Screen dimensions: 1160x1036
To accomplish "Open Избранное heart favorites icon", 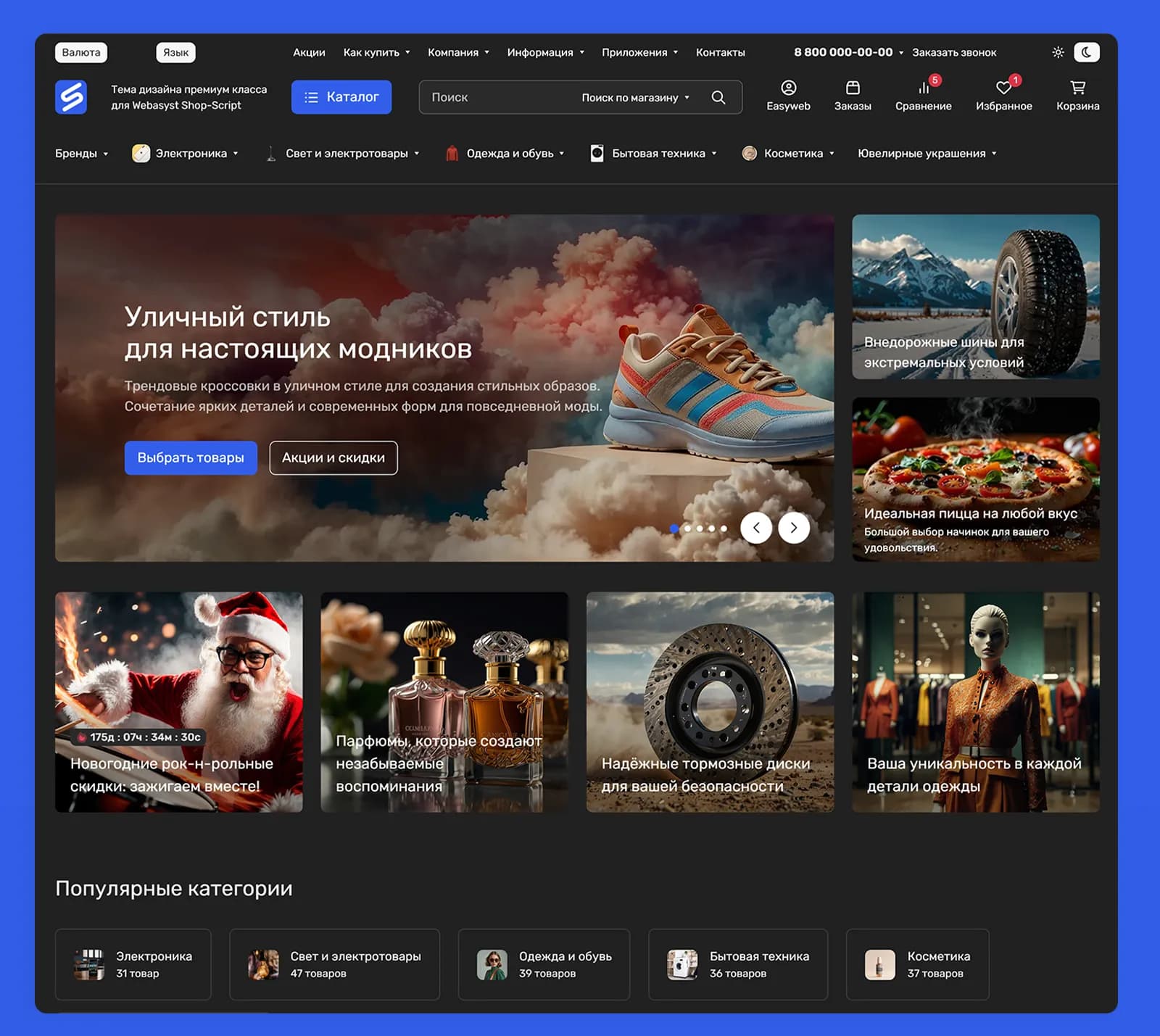I will [1003, 88].
